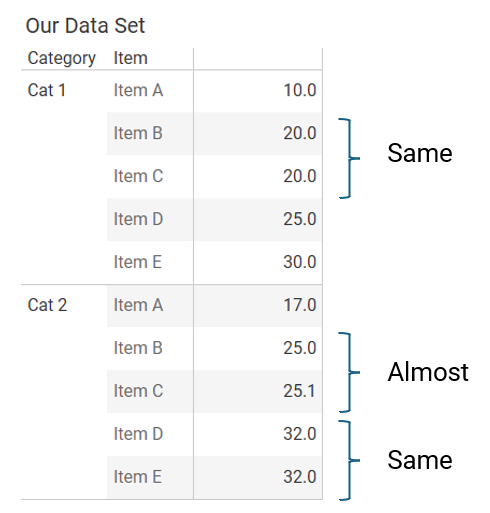Select Item C under Cat 2
This screenshot has width=490, height=513.
[x=138, y=391]
